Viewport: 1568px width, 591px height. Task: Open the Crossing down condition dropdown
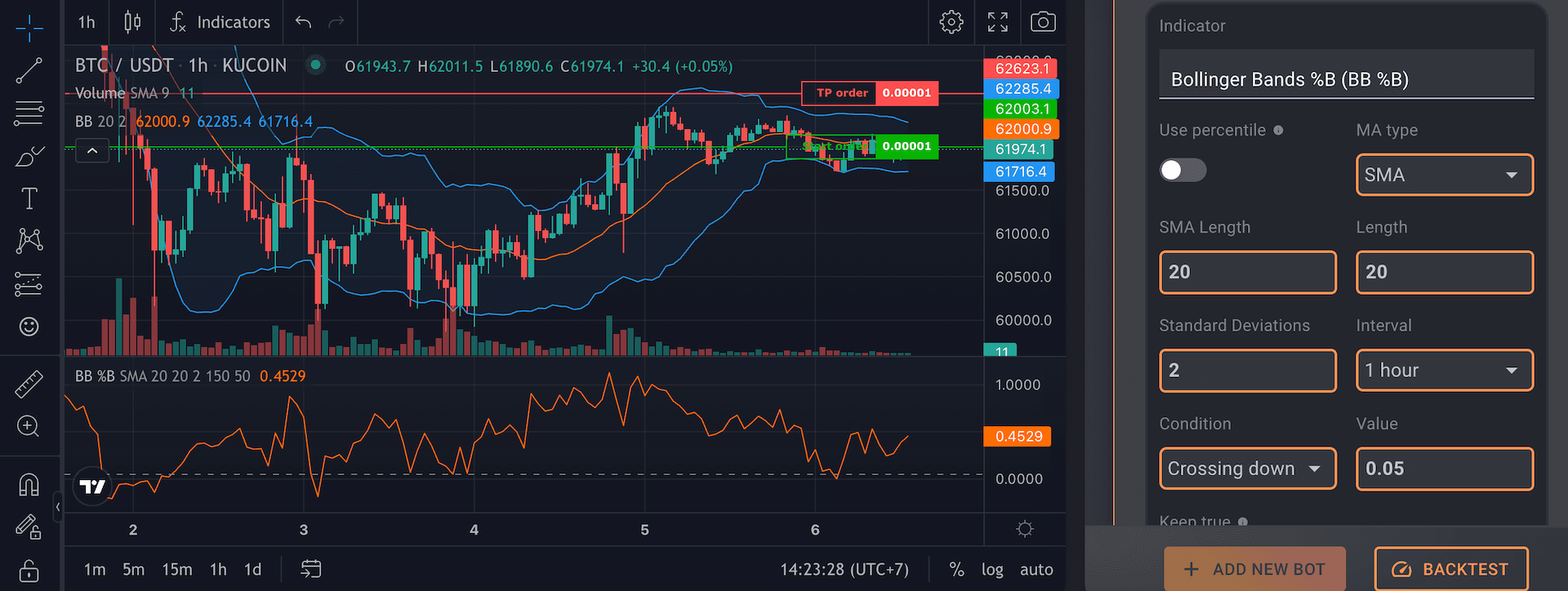(x=1247, y=469)
